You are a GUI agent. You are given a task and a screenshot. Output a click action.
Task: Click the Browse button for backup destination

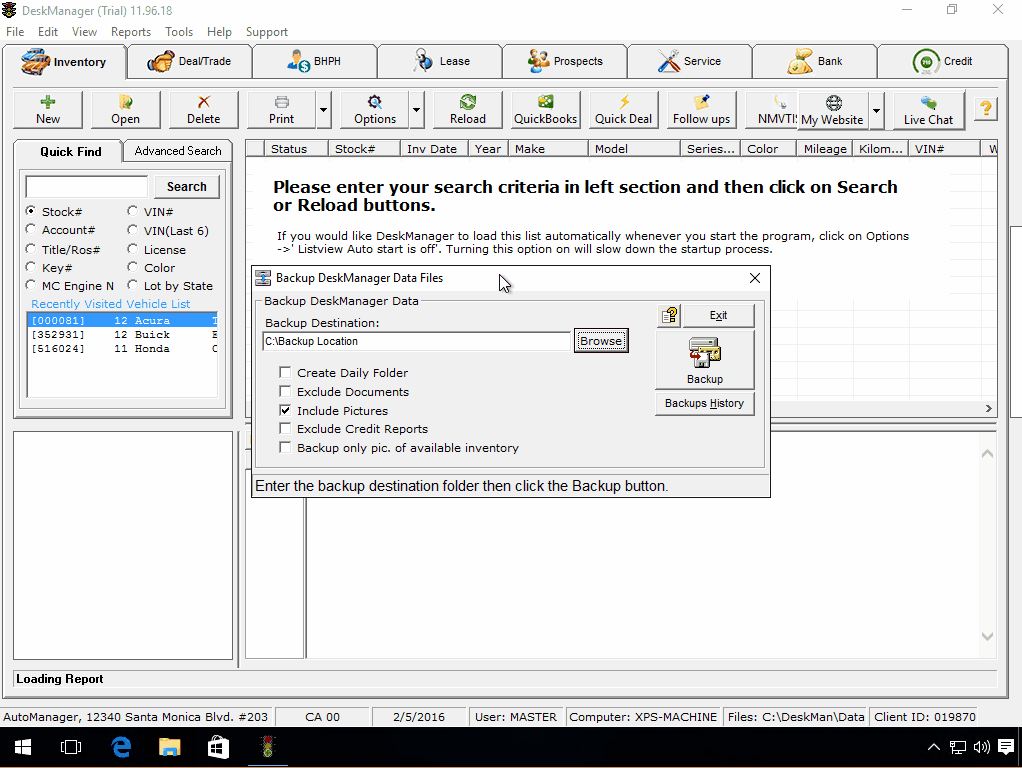coord(601,341)
